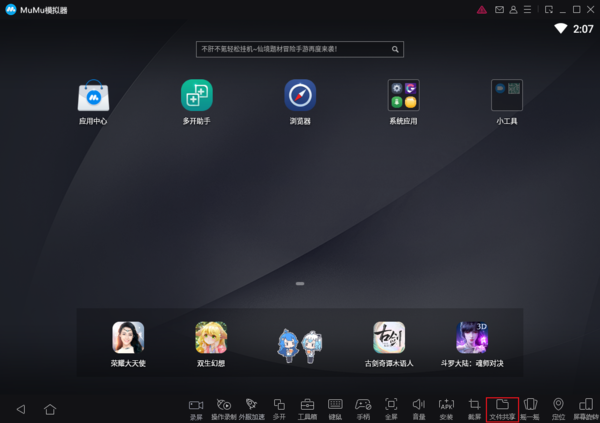The height and width of the screenshot is (423, 600).
Task: Click the window resize mode icon in title bar
Action: [x=549, y=10]
